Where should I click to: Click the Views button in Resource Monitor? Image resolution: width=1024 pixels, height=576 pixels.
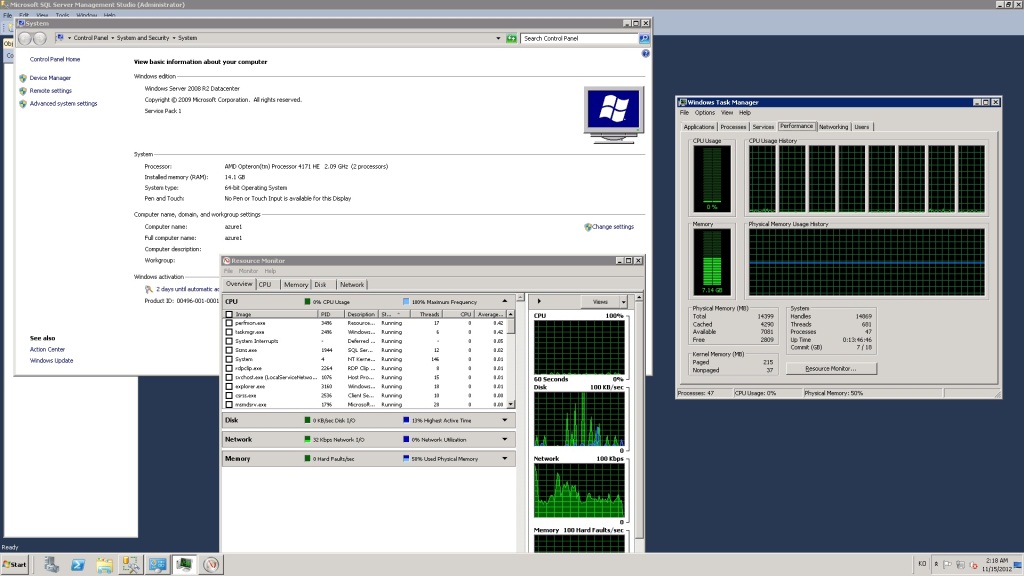[x=600, y=302]
